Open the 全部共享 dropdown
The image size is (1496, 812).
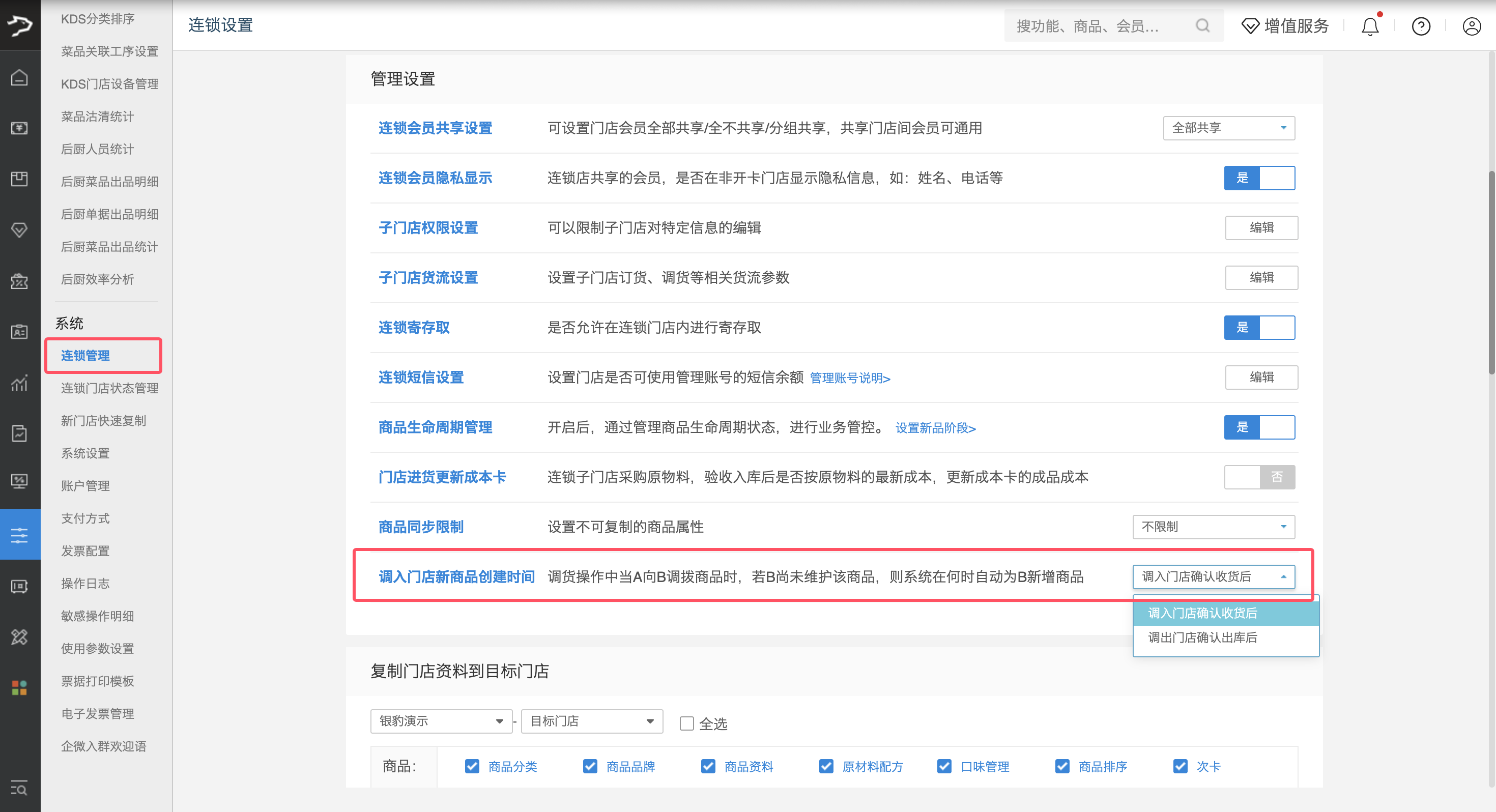(1229, 128)
